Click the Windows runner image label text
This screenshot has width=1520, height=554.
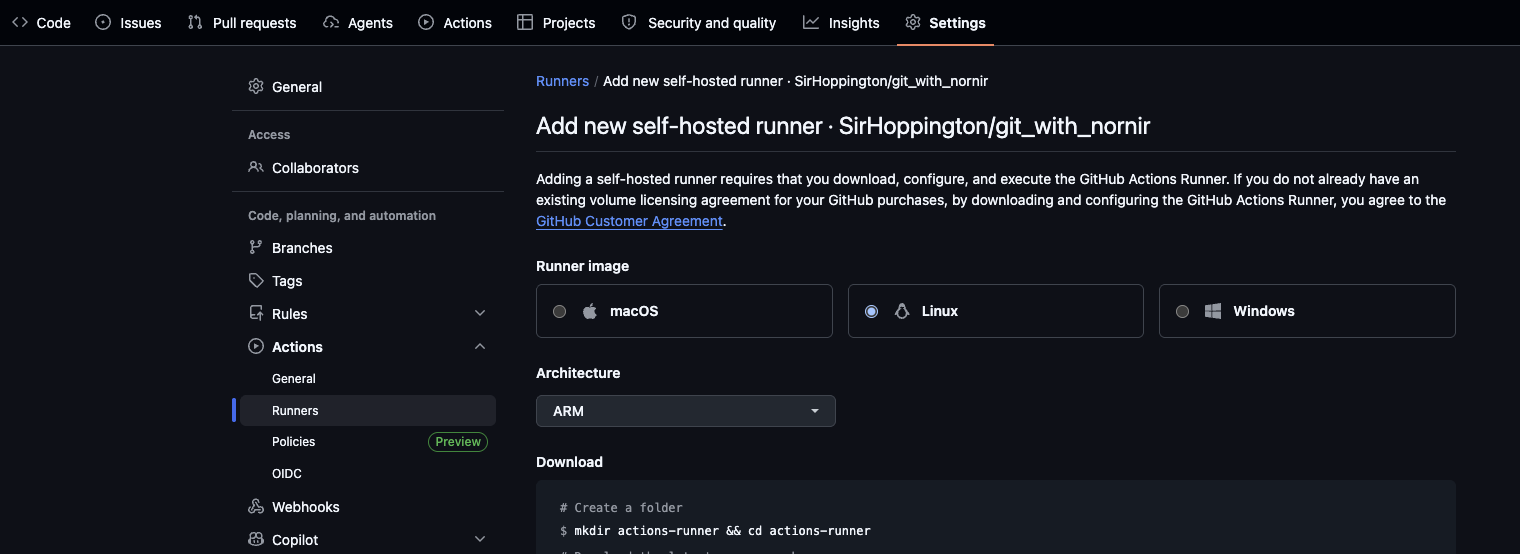pyautogui.click(x=1264, y=311)
